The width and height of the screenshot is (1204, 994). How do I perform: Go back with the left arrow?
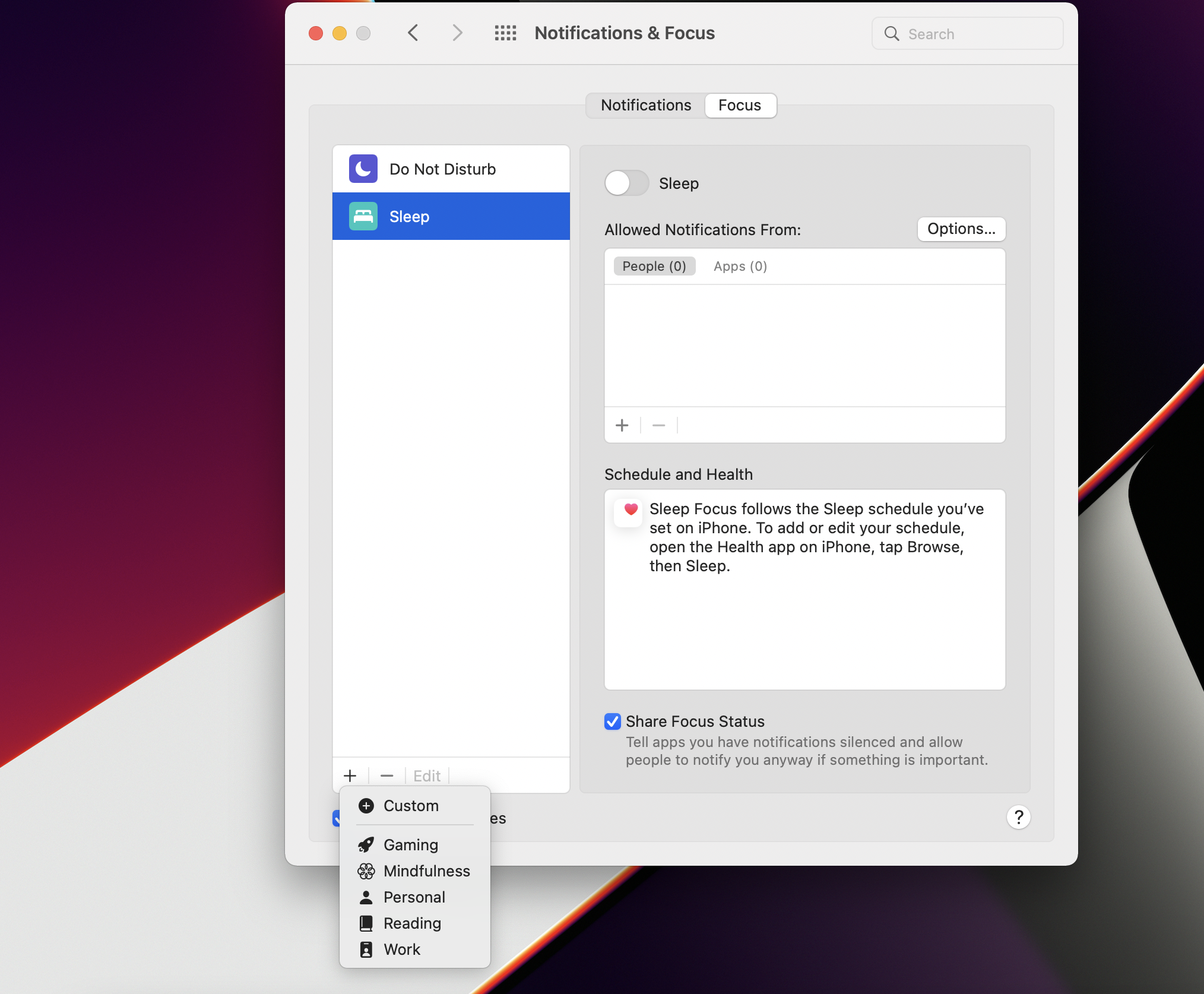413,33
